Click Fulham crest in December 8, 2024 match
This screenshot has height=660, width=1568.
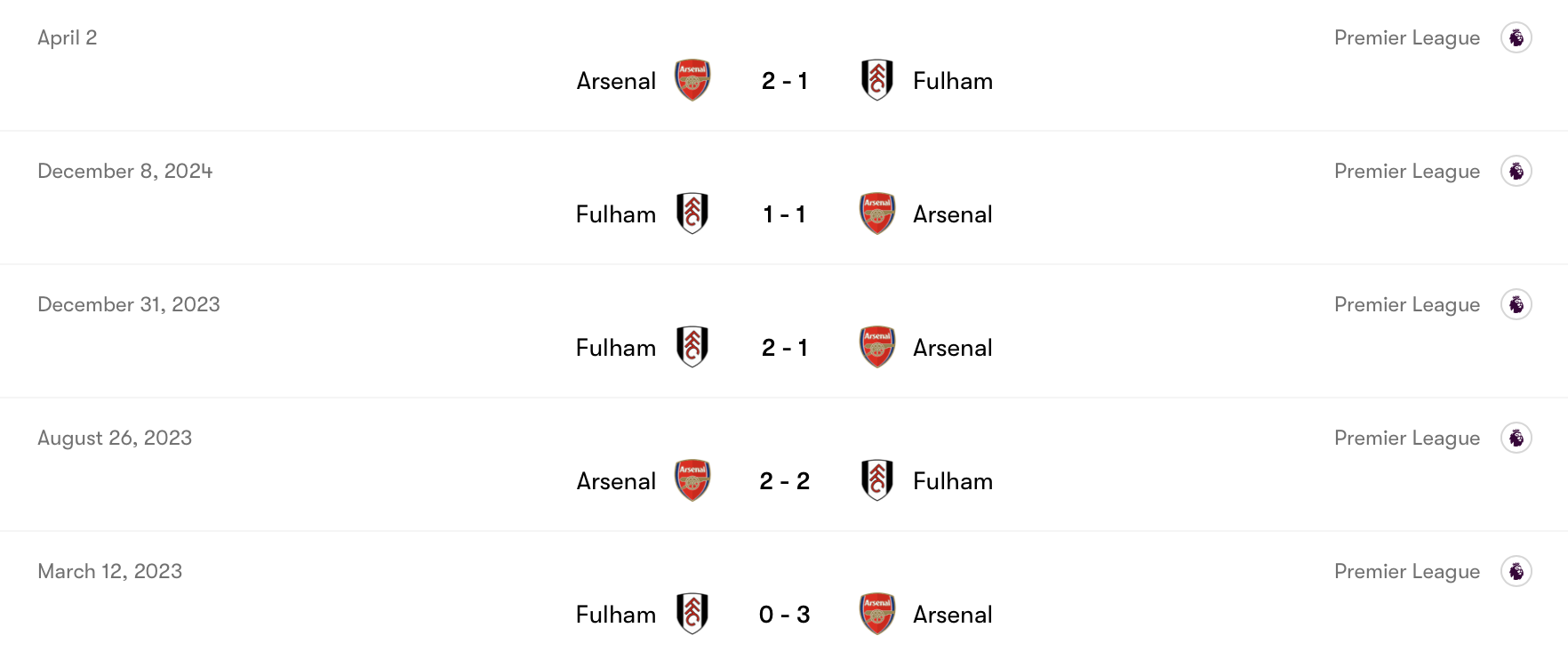point(692,213)
